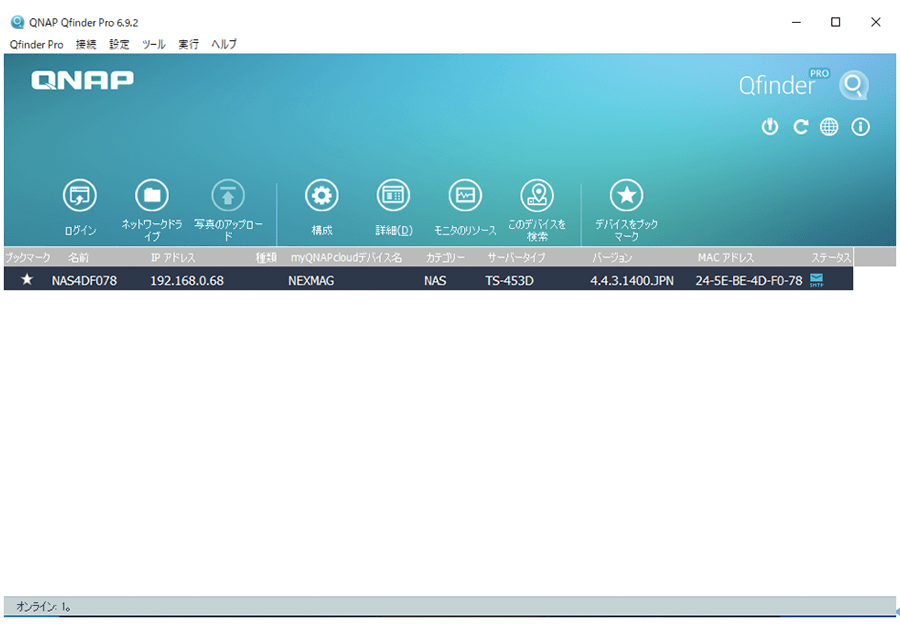
Task: Click the Qfinder Pro magnifier logo
Action: [x=854, y=85]
